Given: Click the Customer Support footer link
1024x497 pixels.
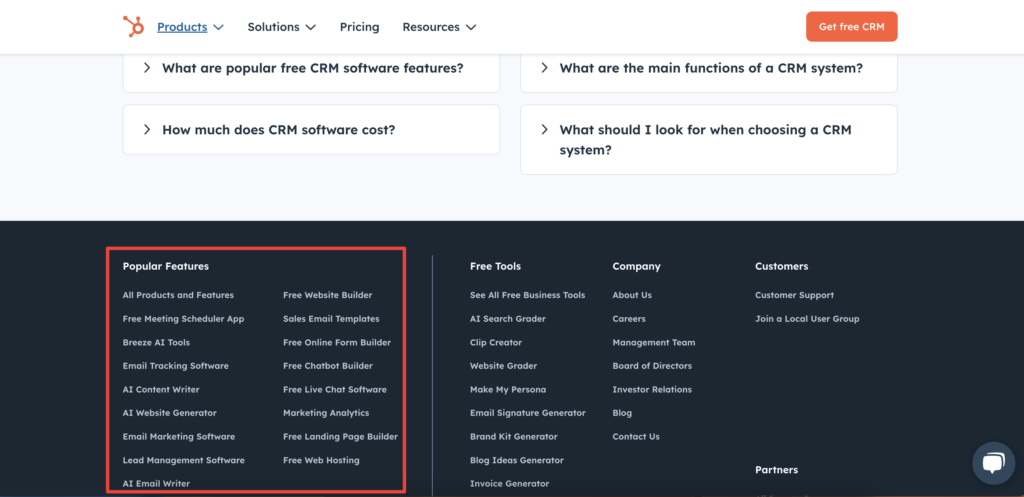Looking at the screenshot, I should tap(794, 295).
